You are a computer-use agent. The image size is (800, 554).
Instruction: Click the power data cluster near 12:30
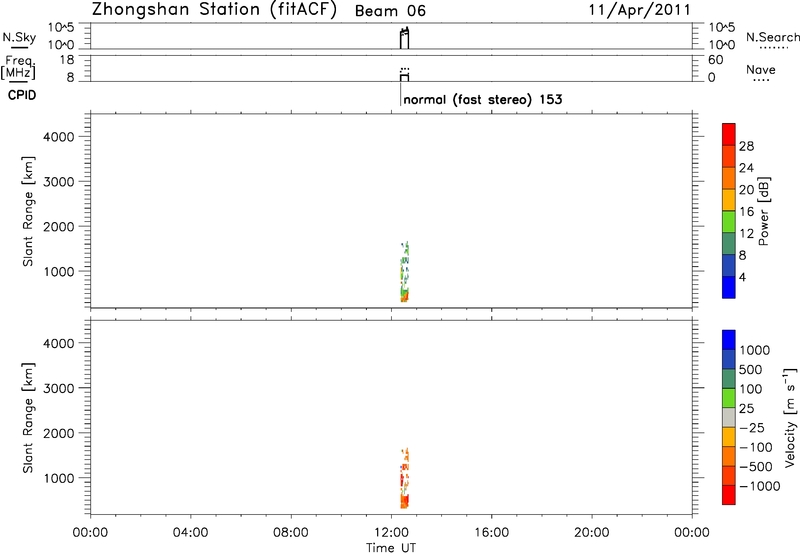pos(405,272)
